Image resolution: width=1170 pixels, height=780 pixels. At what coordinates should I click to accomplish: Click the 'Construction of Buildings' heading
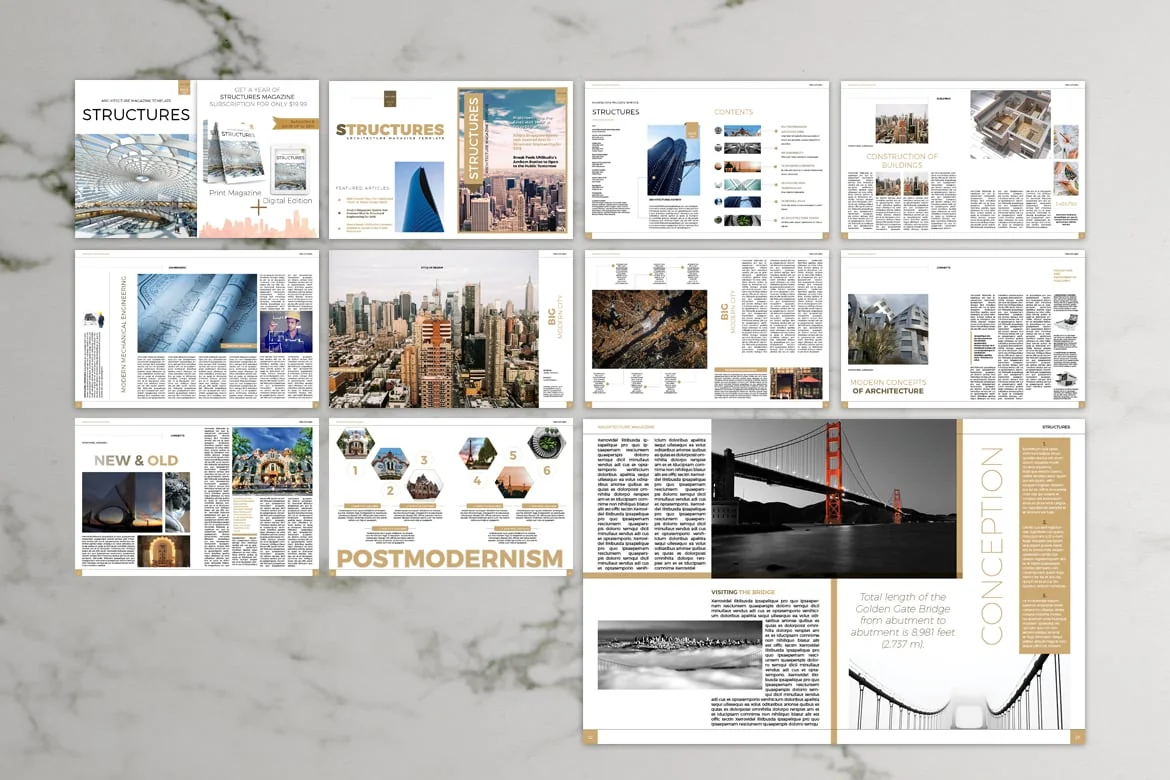click(902, 160)
